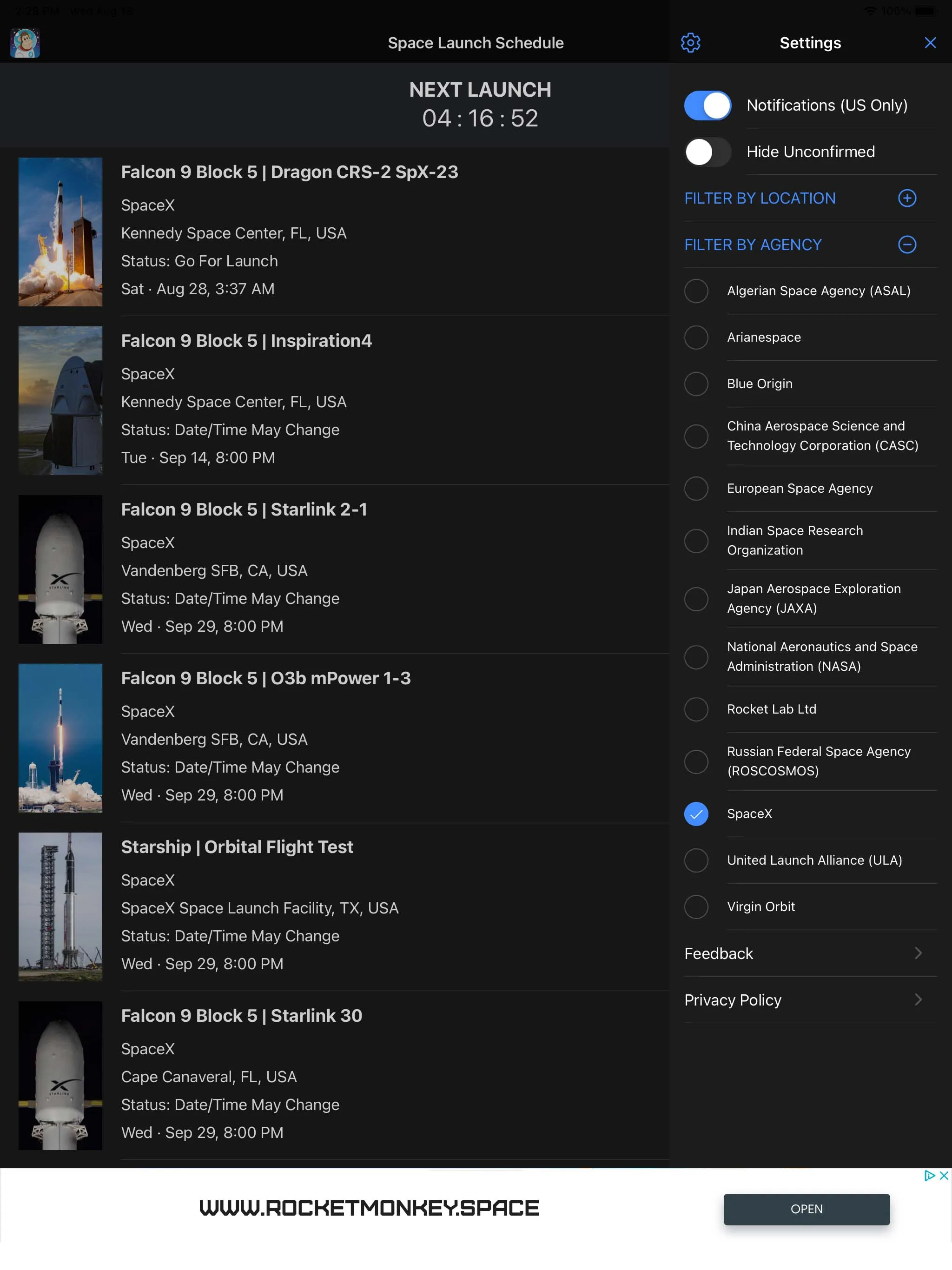The height and width of the screenshot is (1270, 952).
Task: Click OPEN button in advertisement
Action: tap(805, 1209)
